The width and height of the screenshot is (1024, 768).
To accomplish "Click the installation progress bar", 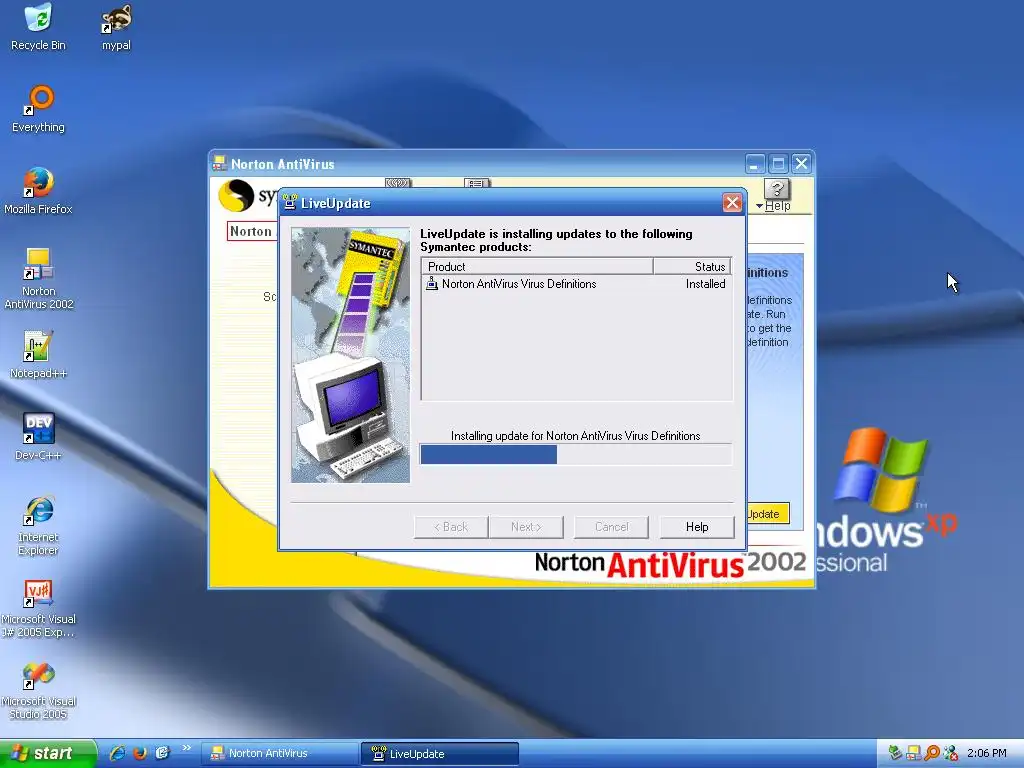I will (x=575, y=455).
